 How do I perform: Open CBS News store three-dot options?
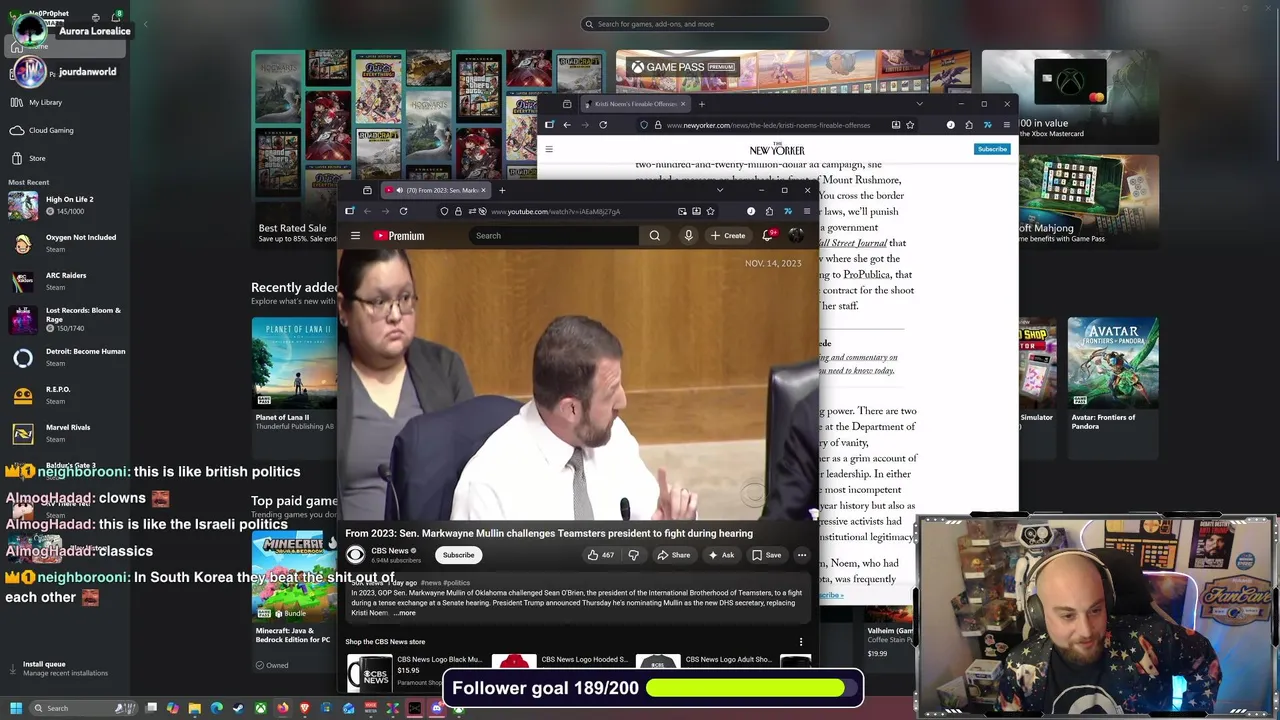(800, 642)
